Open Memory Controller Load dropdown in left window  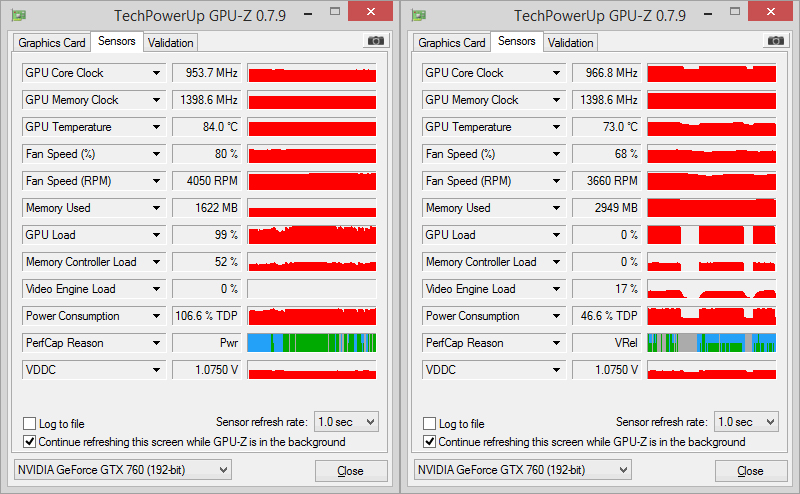pyautogui.click(x=156, y=262)
